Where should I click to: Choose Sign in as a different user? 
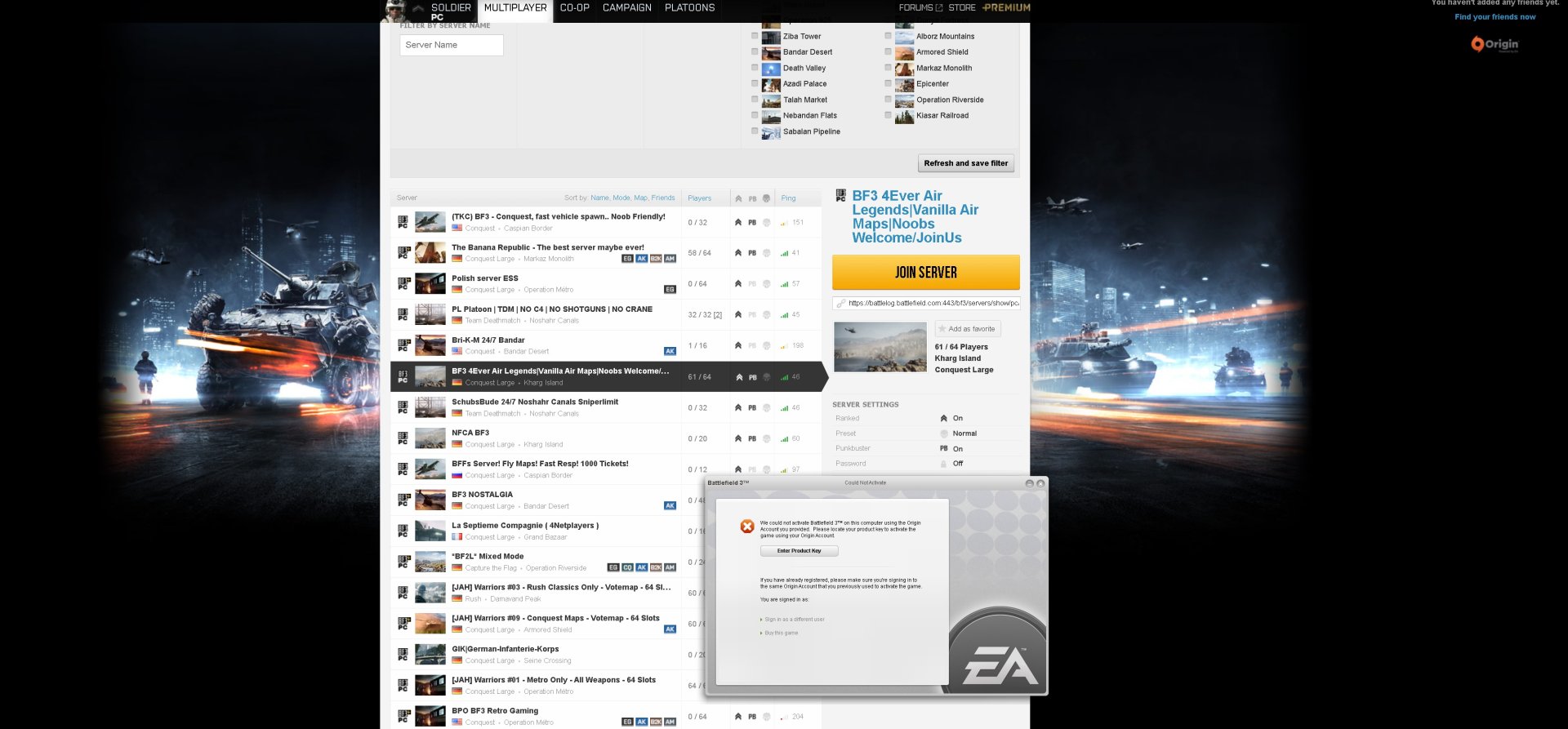point(794,620)
